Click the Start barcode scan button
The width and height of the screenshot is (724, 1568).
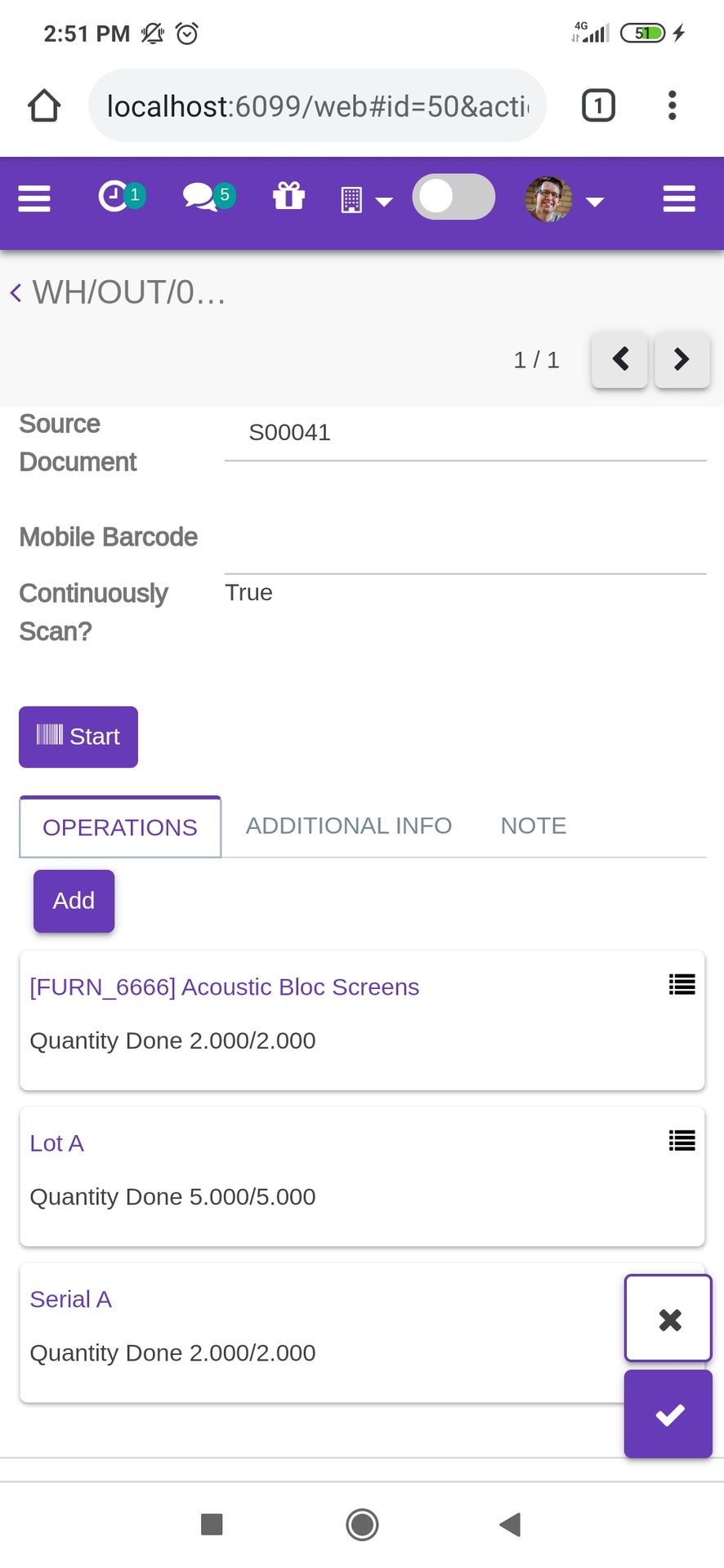[78, 737]
